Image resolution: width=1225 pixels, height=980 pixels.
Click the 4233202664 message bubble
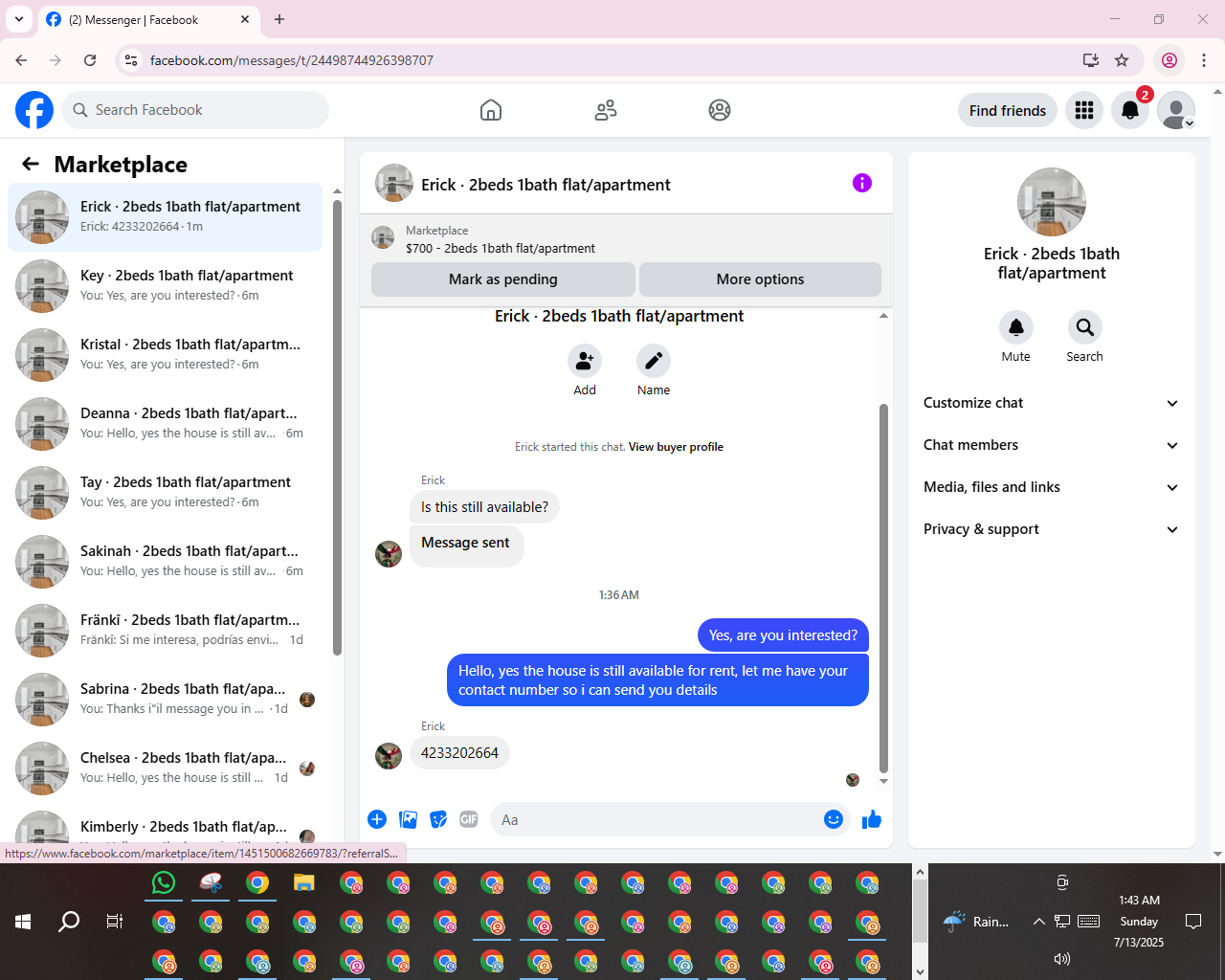(x=460, y=753)
